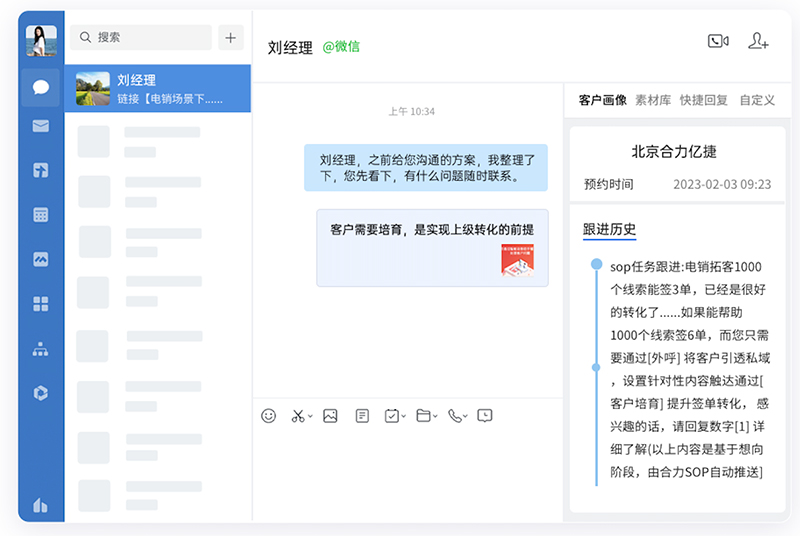Click the notes document toolbar icon
This screenshot has width=800, height=536.
362,415
